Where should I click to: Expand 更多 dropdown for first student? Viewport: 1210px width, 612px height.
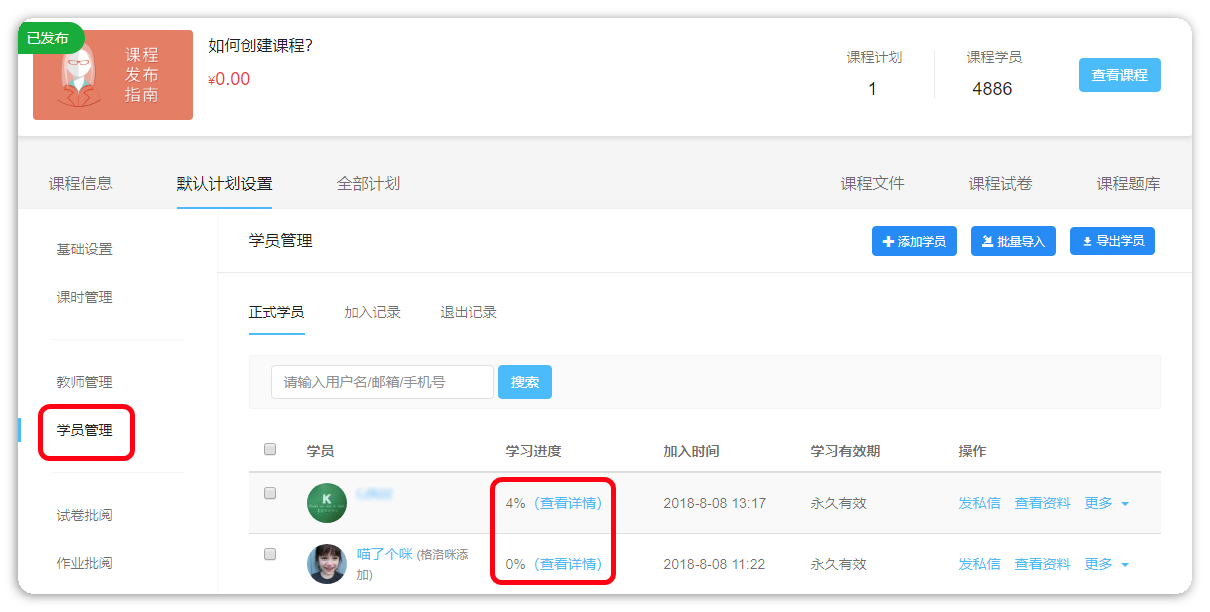click(x=1107, y=504)
